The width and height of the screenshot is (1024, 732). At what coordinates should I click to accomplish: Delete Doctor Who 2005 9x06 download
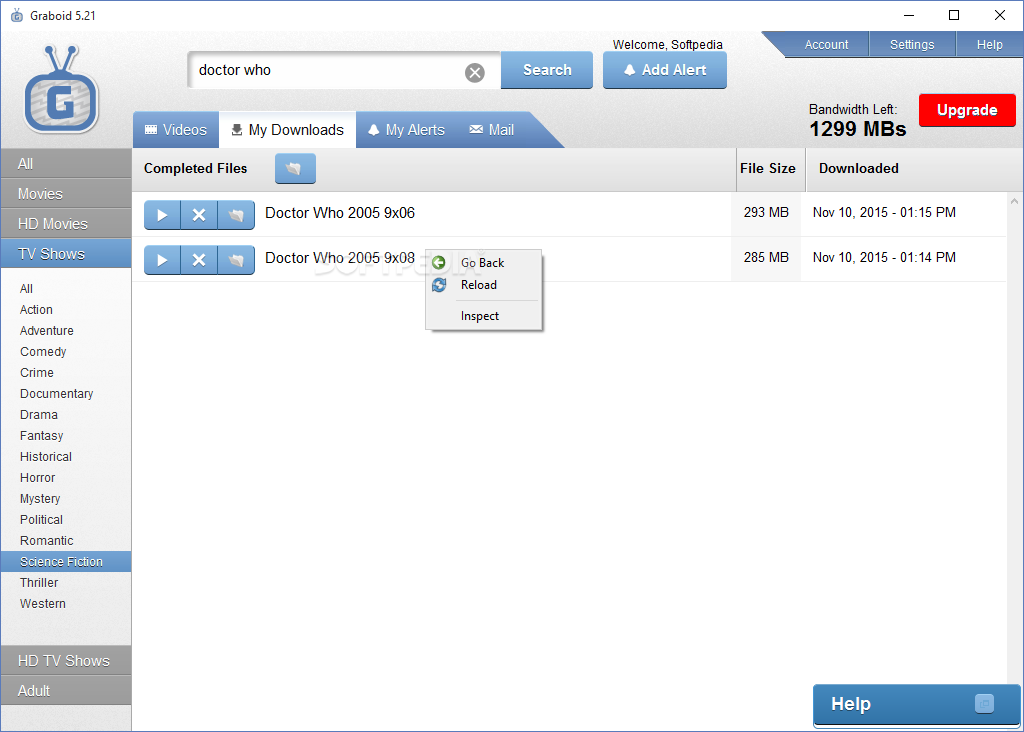coord(199,215)
